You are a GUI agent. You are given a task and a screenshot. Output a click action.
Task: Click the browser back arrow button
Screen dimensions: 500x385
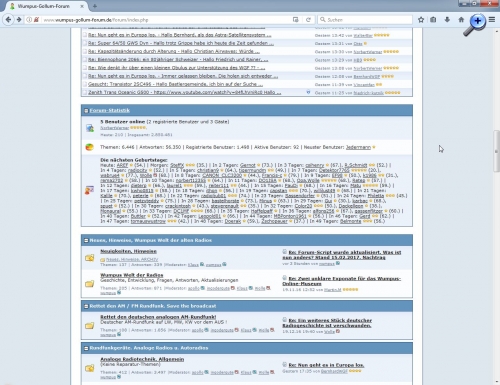[x=8, y=20]
